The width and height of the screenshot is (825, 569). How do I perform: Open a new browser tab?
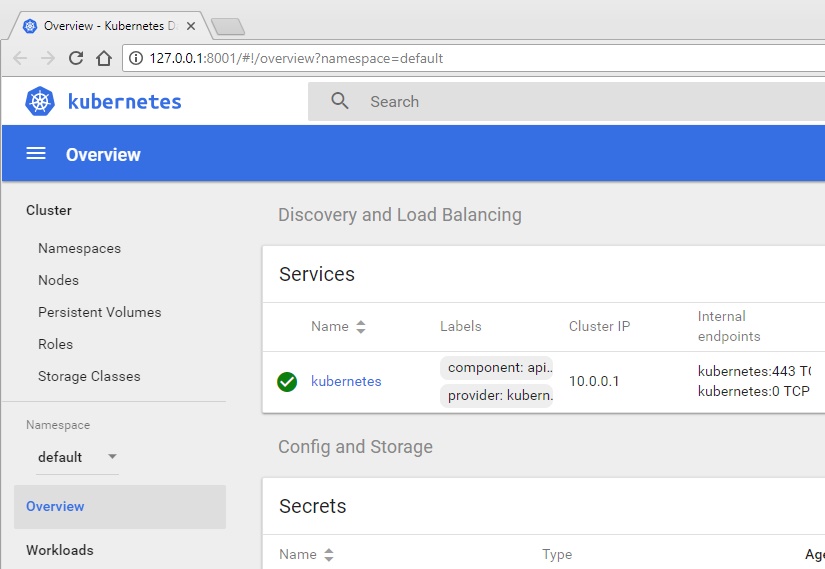(x=227, y=26)
